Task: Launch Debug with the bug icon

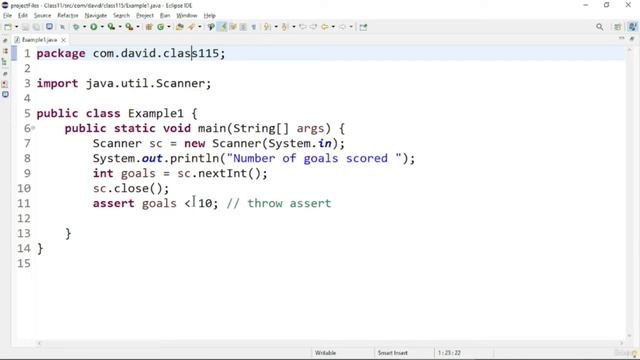Action: [76, 27]
